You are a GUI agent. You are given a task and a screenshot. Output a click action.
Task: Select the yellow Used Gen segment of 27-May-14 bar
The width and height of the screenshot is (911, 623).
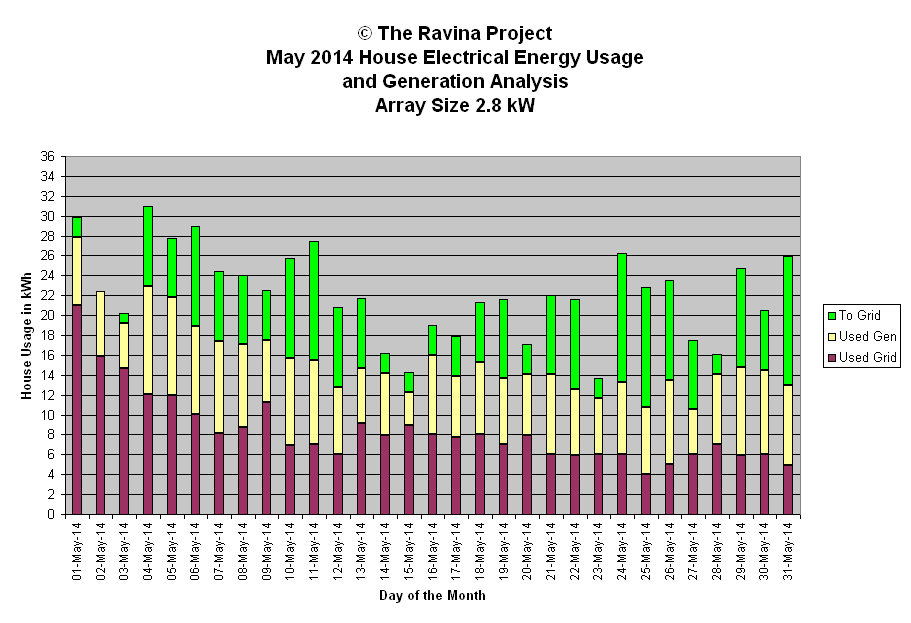[693, 432]
